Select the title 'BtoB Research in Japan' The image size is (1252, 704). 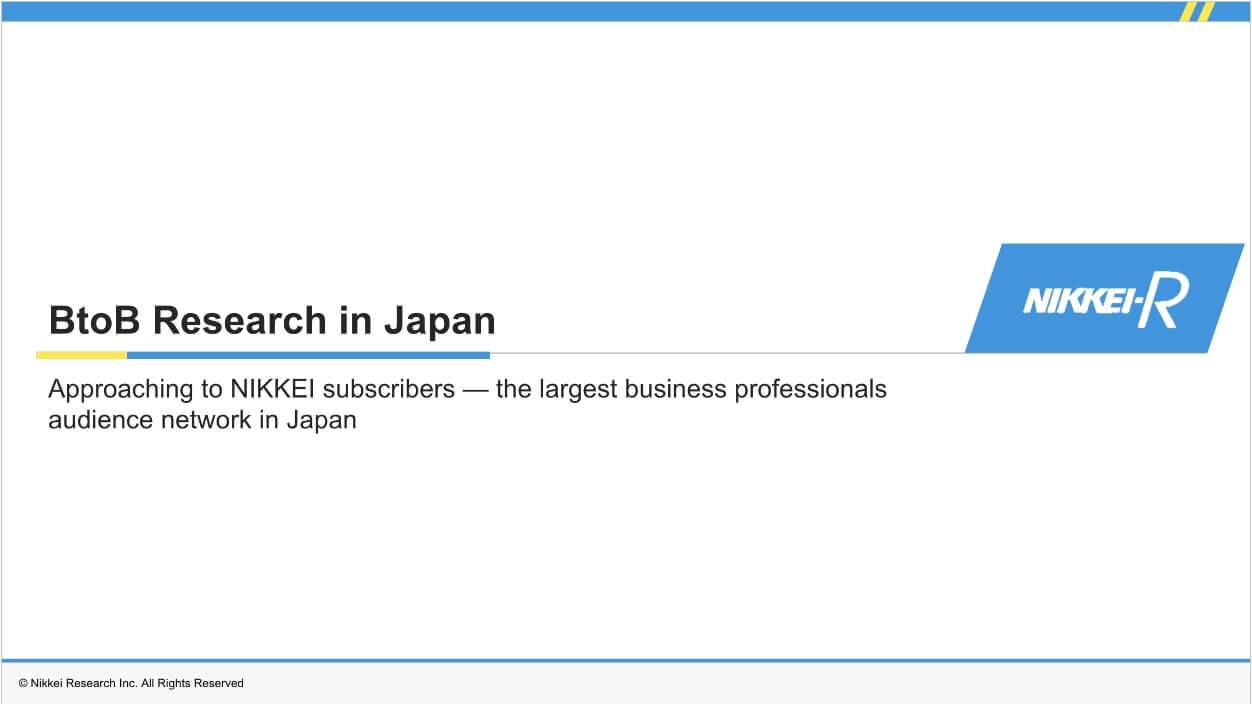(x=272, y=321)
